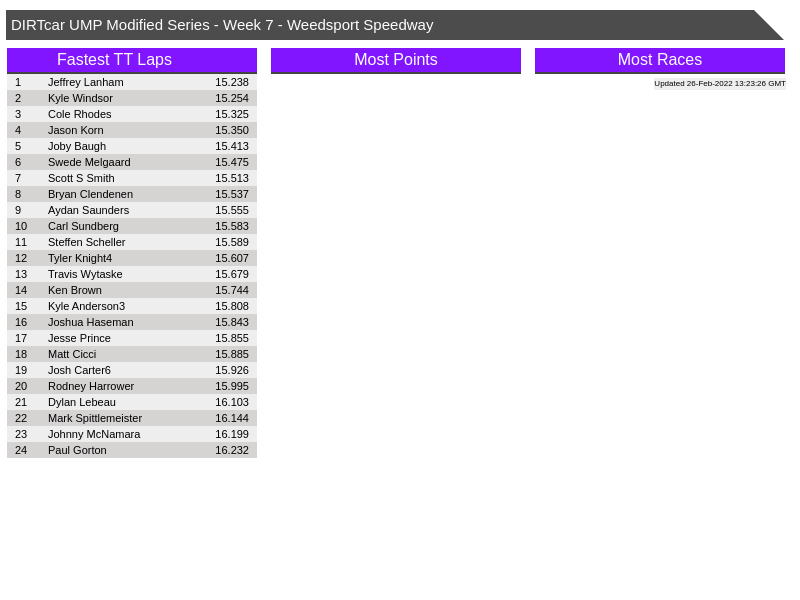
Task: Open the Fastest TT Laps tab
Action: click(x=132, y=60)
